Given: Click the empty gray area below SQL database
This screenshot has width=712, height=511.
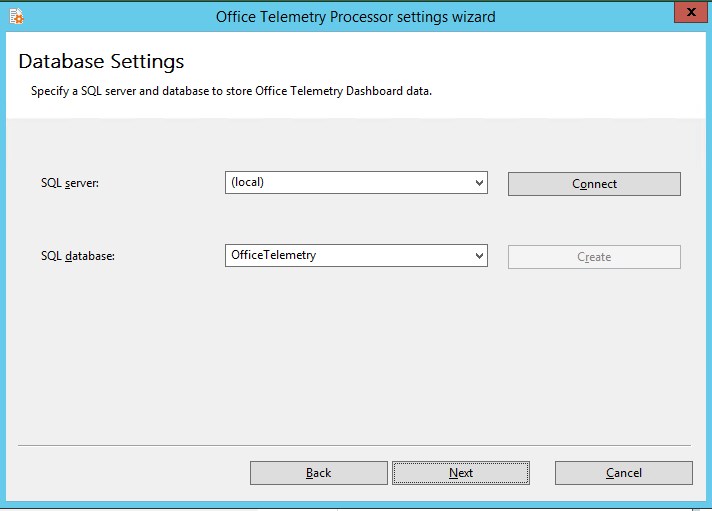Looking at the screenshot, I should click(354, 354).
